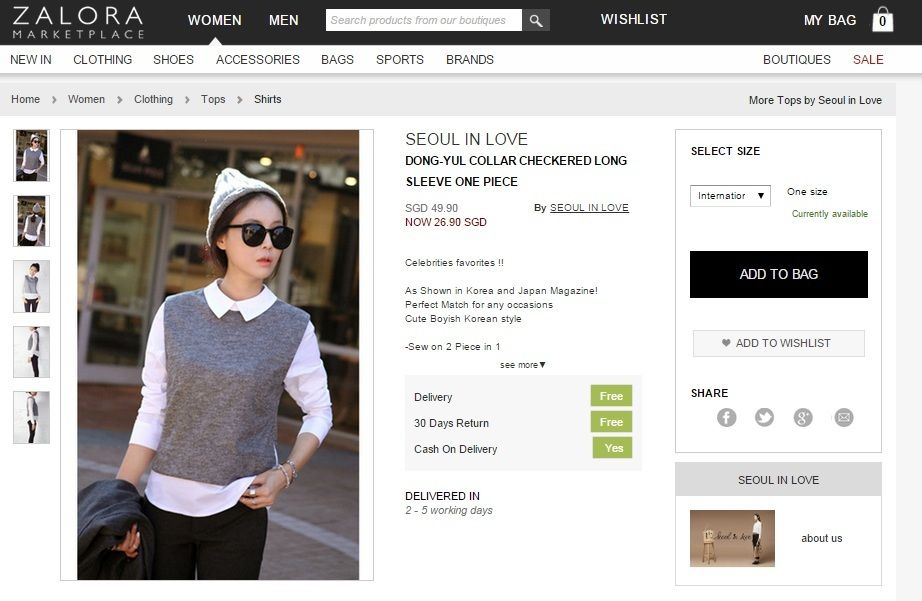The image size is (922, 601).
Task: Open the Seoul in Love boutique image
Action: click(x=732, y=539)
